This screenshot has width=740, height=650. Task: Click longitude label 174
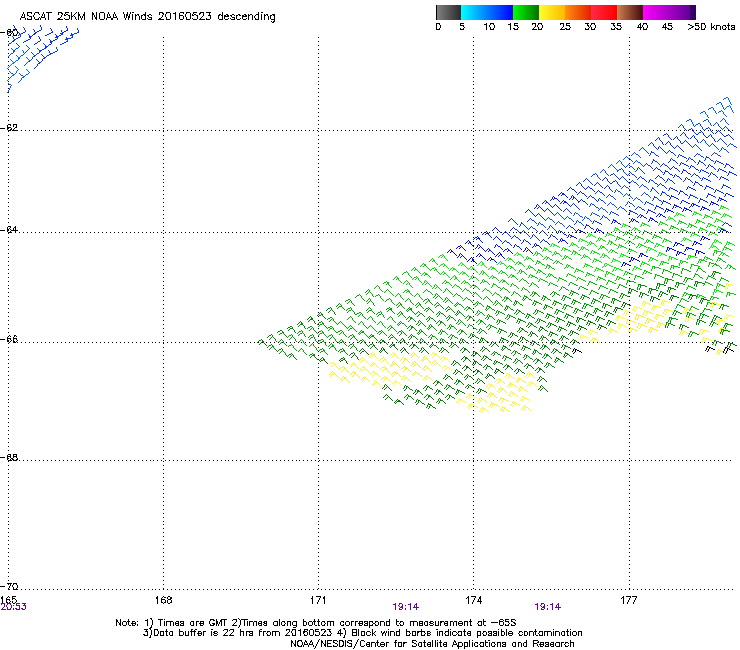pyautogui.click(x=473, y=600)
